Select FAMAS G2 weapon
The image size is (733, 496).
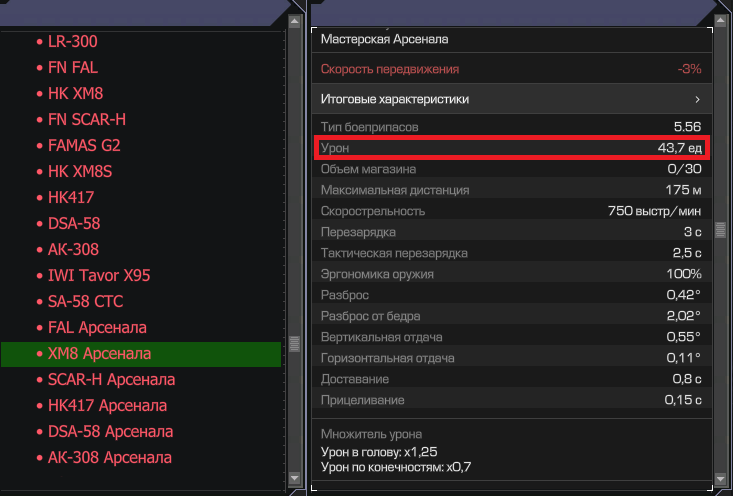pyautogui.click(x=84, y=145)
